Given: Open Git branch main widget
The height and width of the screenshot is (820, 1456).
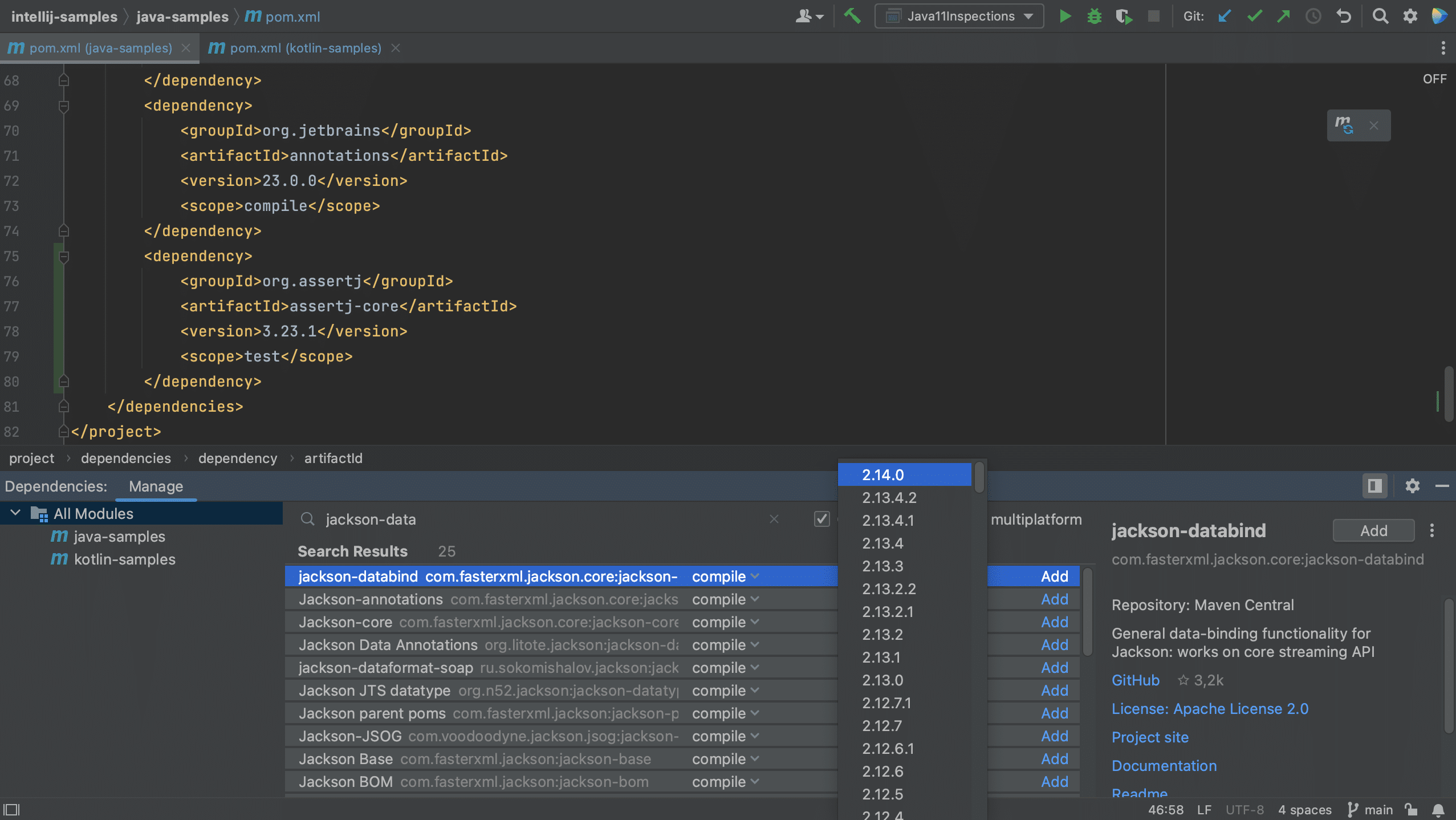Looking at the screenshot, I should click(x=1370, y=810).
